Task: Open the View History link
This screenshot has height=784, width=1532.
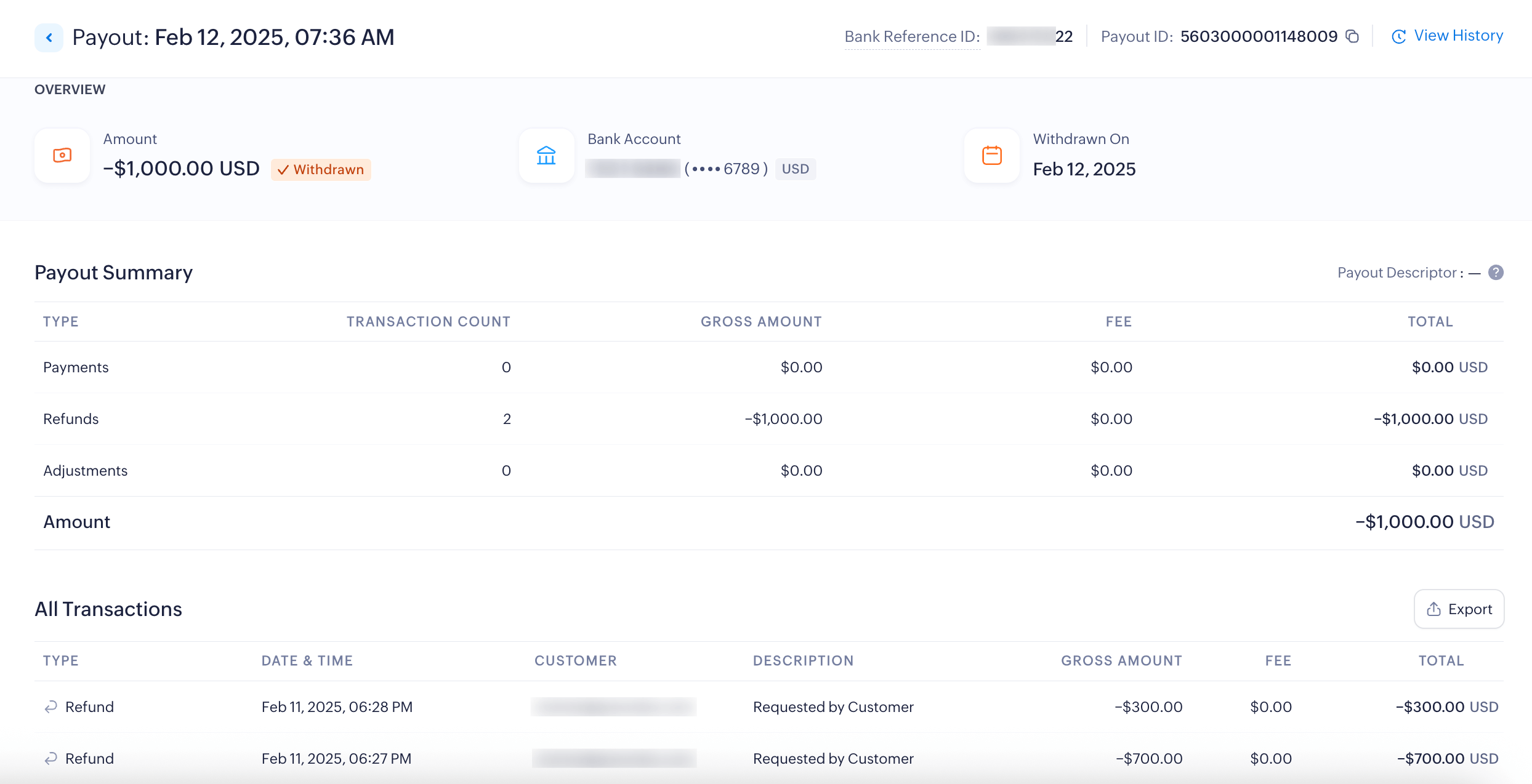Action: (x=1458, y=36)
